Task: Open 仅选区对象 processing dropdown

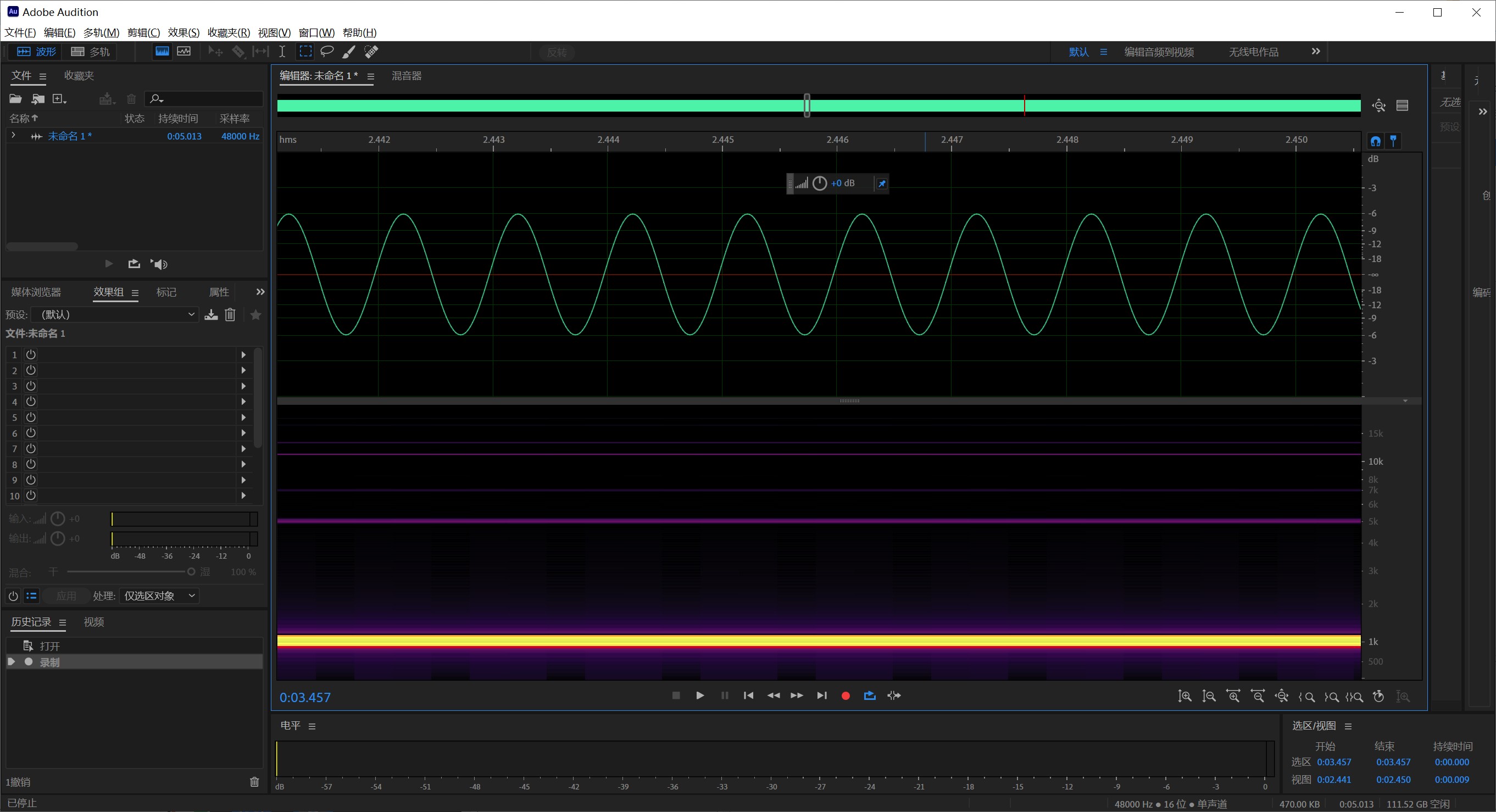Action: click(x=159, y=596)
